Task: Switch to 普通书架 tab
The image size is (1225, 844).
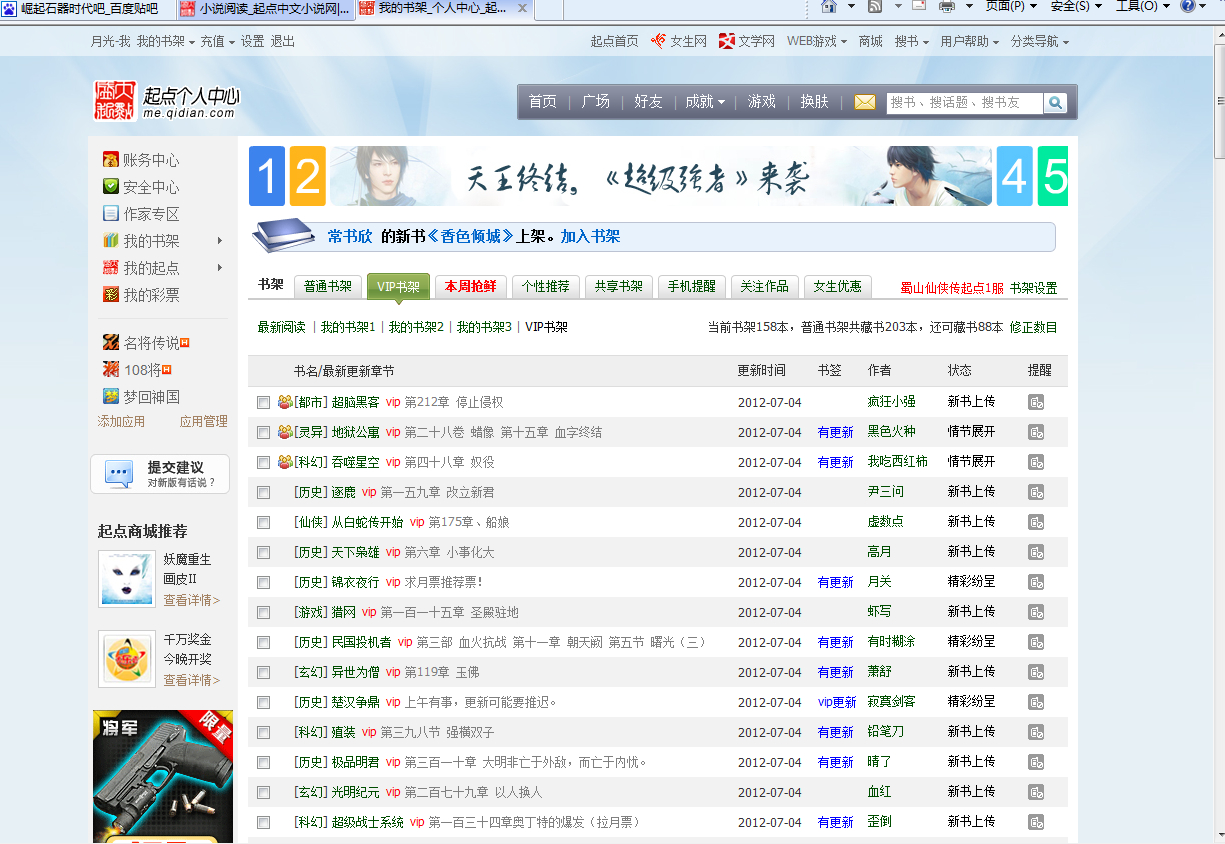Action: tap(328, 286)
